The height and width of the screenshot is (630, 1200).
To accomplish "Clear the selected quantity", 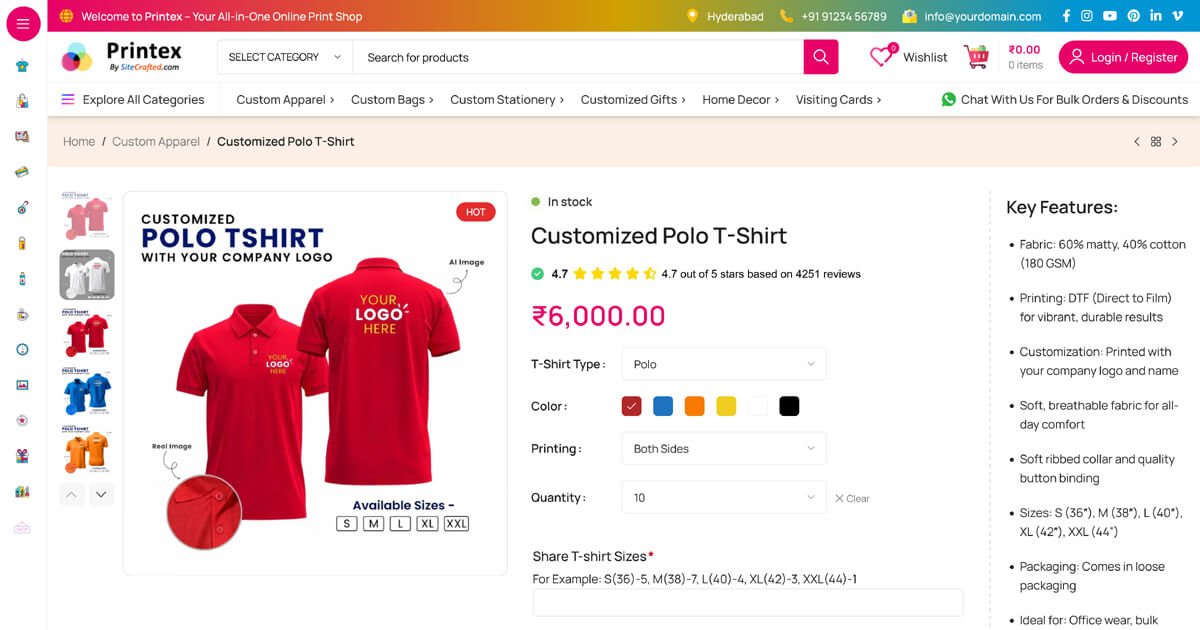I will 852,498.
